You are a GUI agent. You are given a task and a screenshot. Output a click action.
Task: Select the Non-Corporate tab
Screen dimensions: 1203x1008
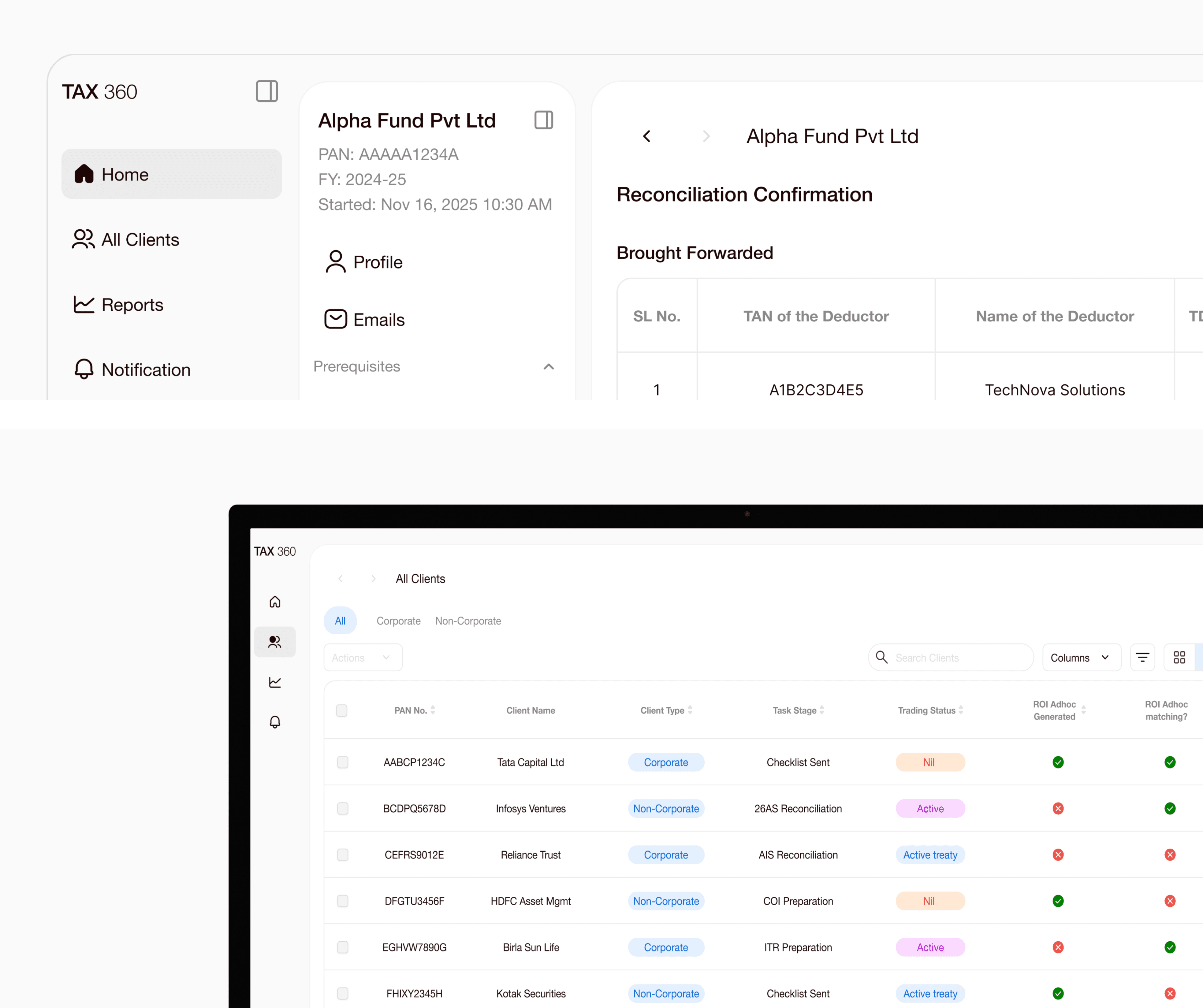[468, 621]
